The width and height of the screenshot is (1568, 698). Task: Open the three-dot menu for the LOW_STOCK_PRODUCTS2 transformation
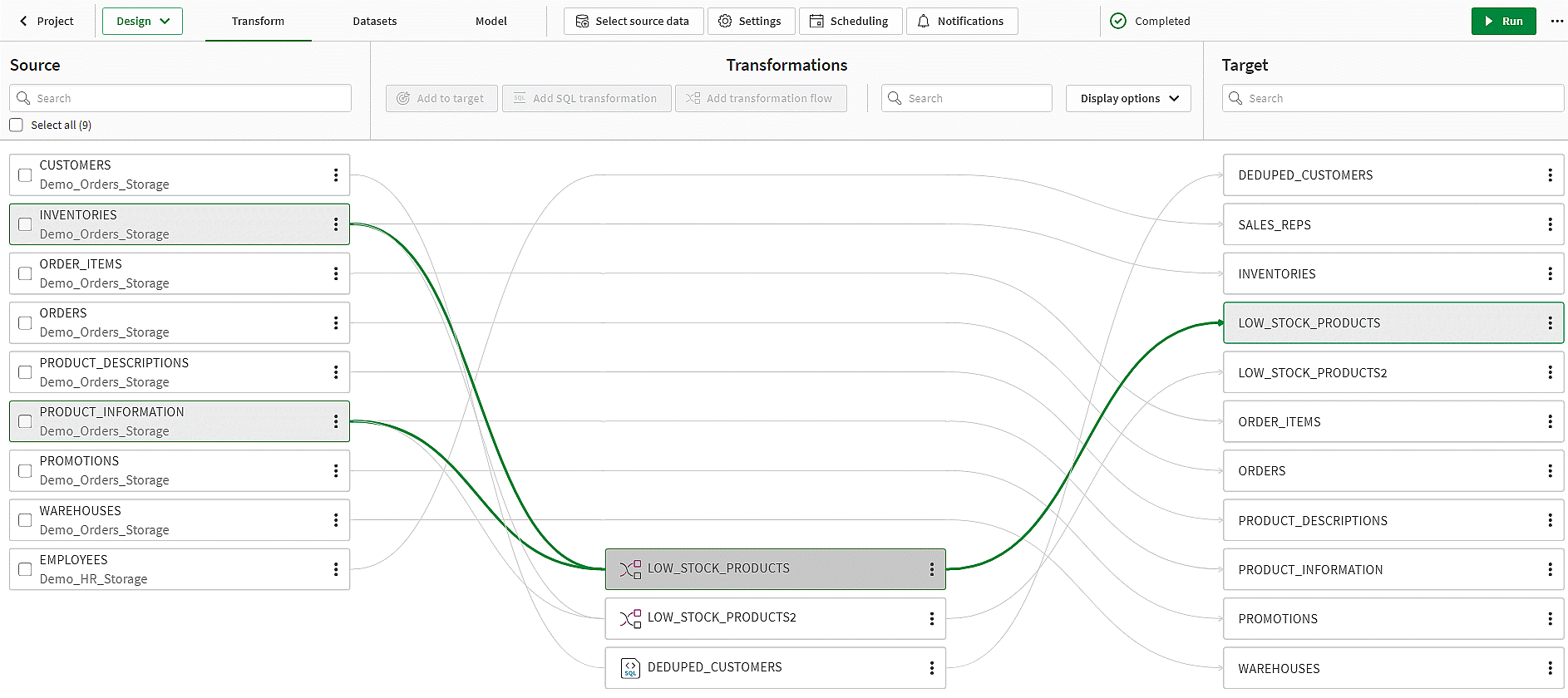[x=932, y=618]
